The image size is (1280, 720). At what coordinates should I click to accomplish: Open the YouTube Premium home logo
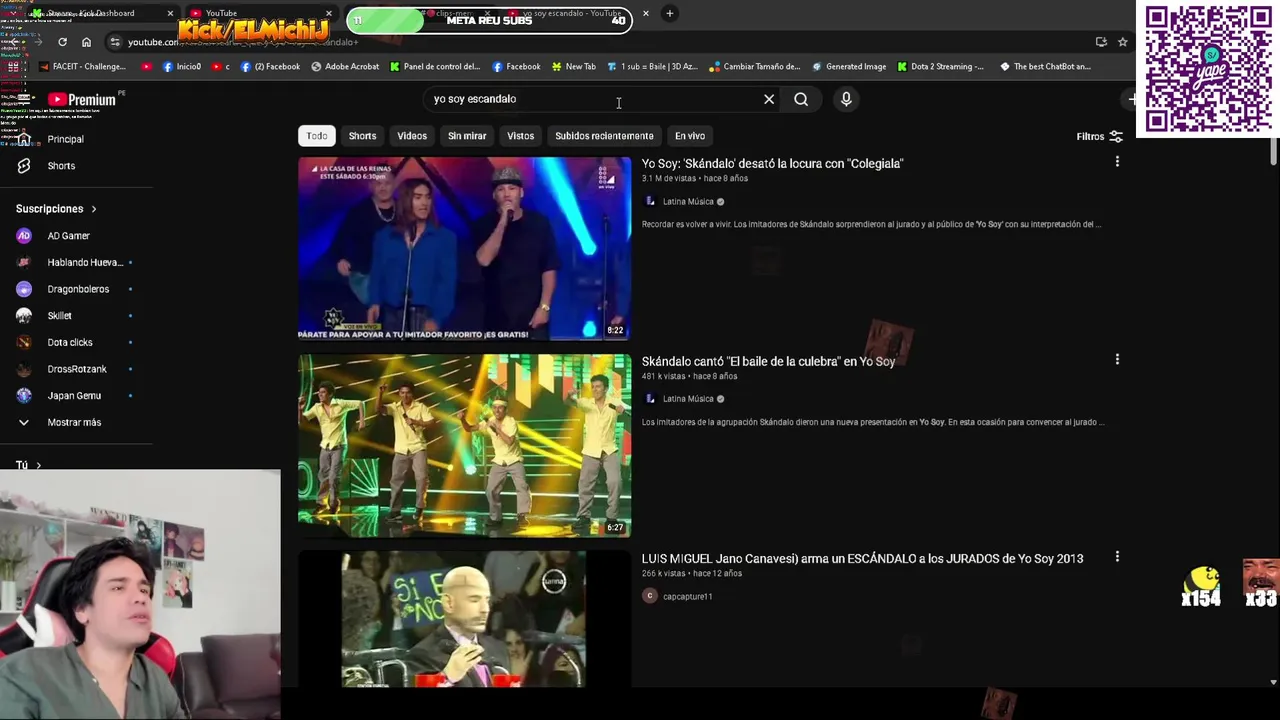(x=82, y=99)
